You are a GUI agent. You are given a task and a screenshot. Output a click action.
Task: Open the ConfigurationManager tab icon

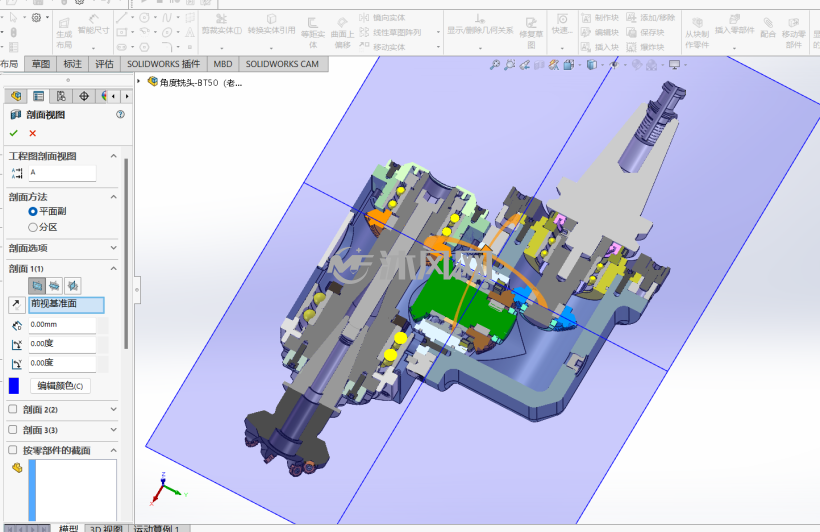pos(61,96)
